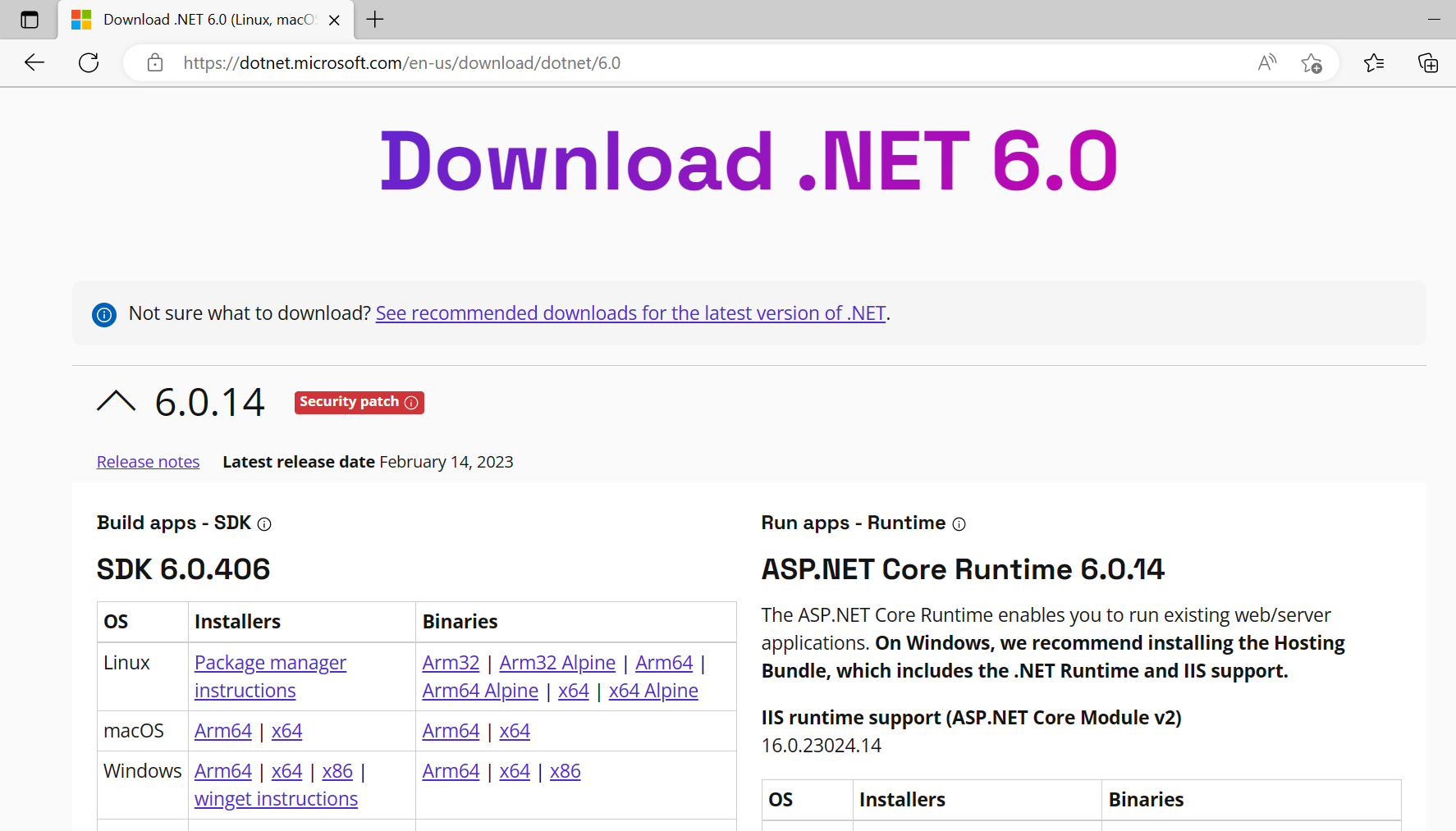The width and height of the screenshot is (1456, 831).
Task: Click the browser Back arrow
Action: 34,62
